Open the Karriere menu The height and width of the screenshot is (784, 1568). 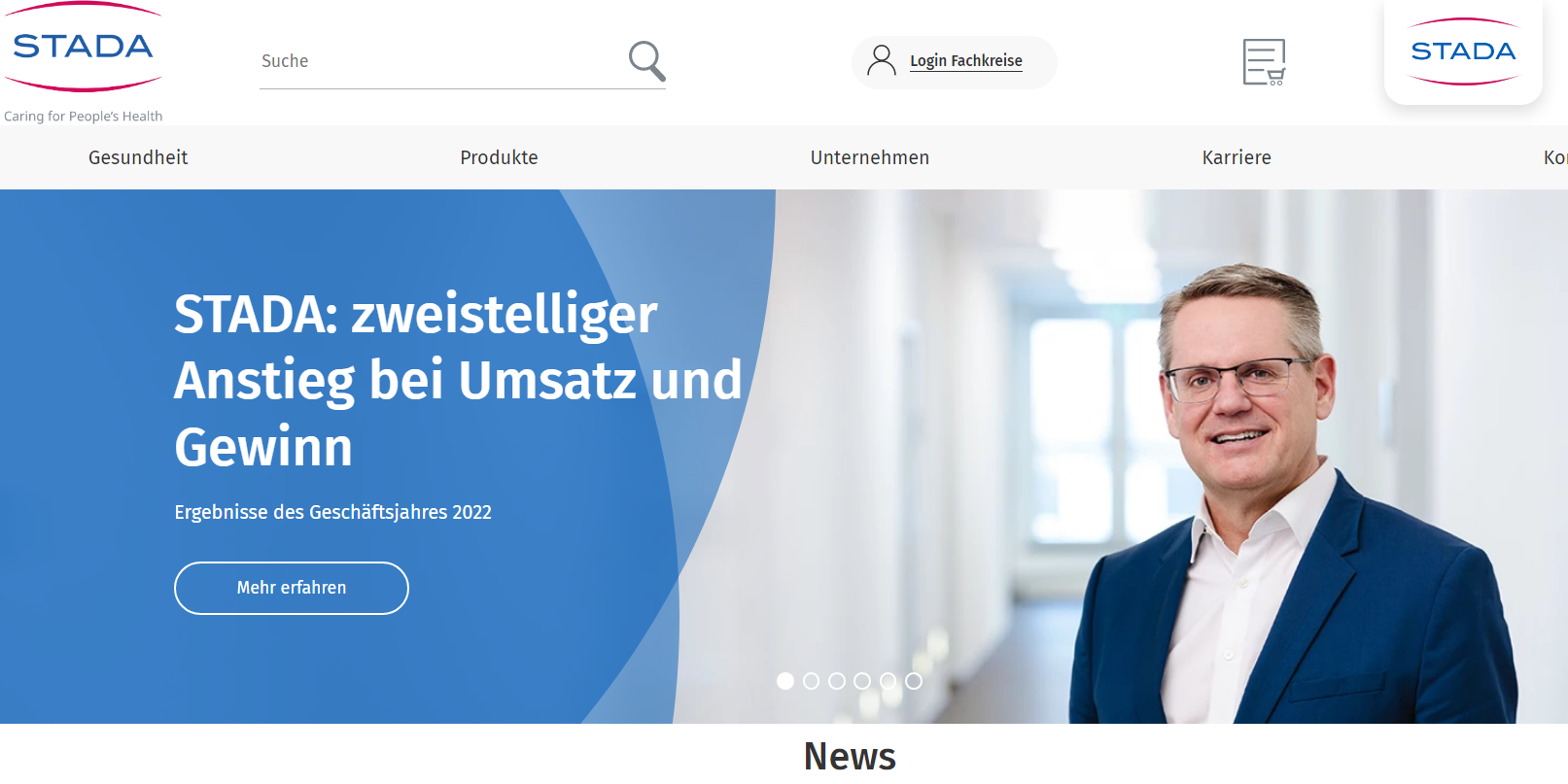(1237, 157)
